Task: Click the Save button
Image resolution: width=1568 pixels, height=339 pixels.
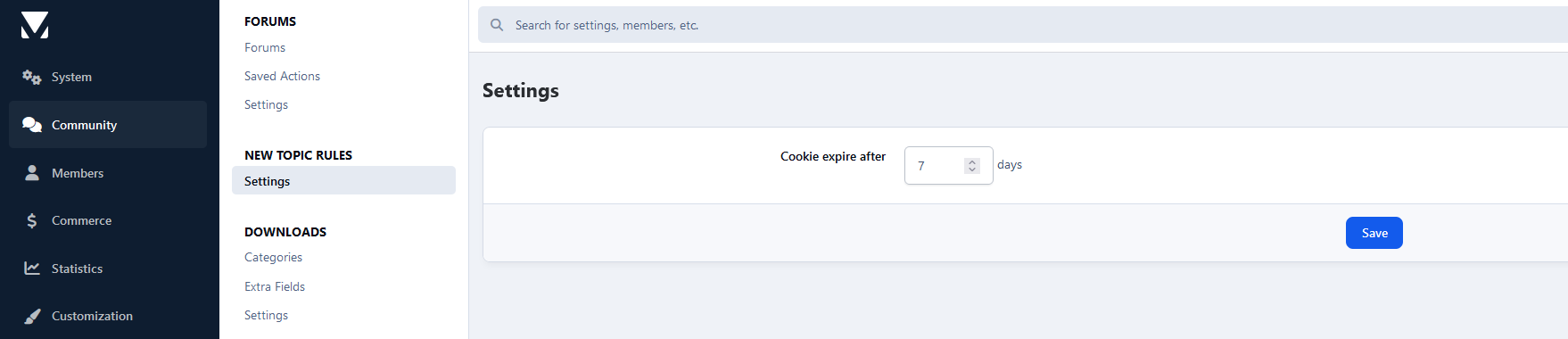Action: 1374,233
